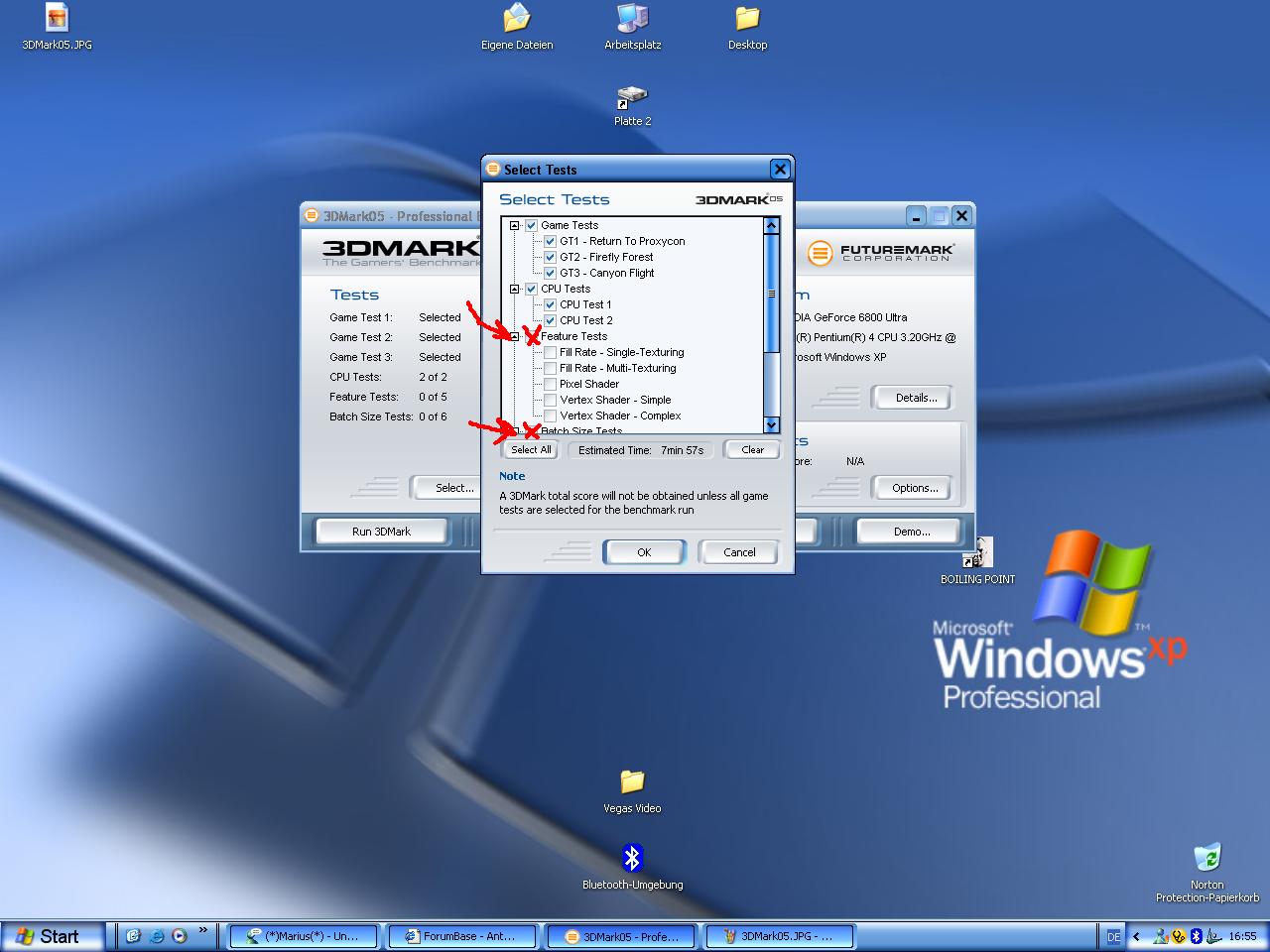Expand hidden system tray icons arrow
Image resolution: width=1270 pixels, height=952 pixels.
[x=1136, y=936]
